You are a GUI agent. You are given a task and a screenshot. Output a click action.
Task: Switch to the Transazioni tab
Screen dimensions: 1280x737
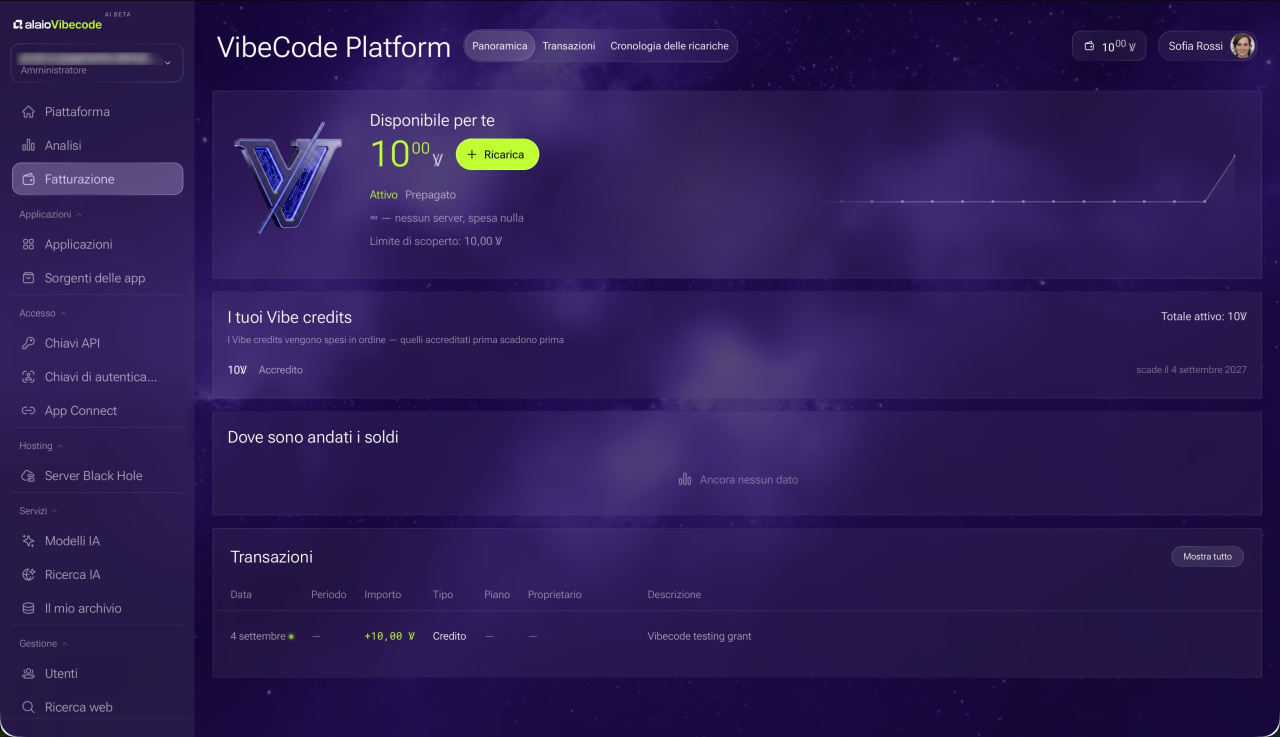click(569, 46)
